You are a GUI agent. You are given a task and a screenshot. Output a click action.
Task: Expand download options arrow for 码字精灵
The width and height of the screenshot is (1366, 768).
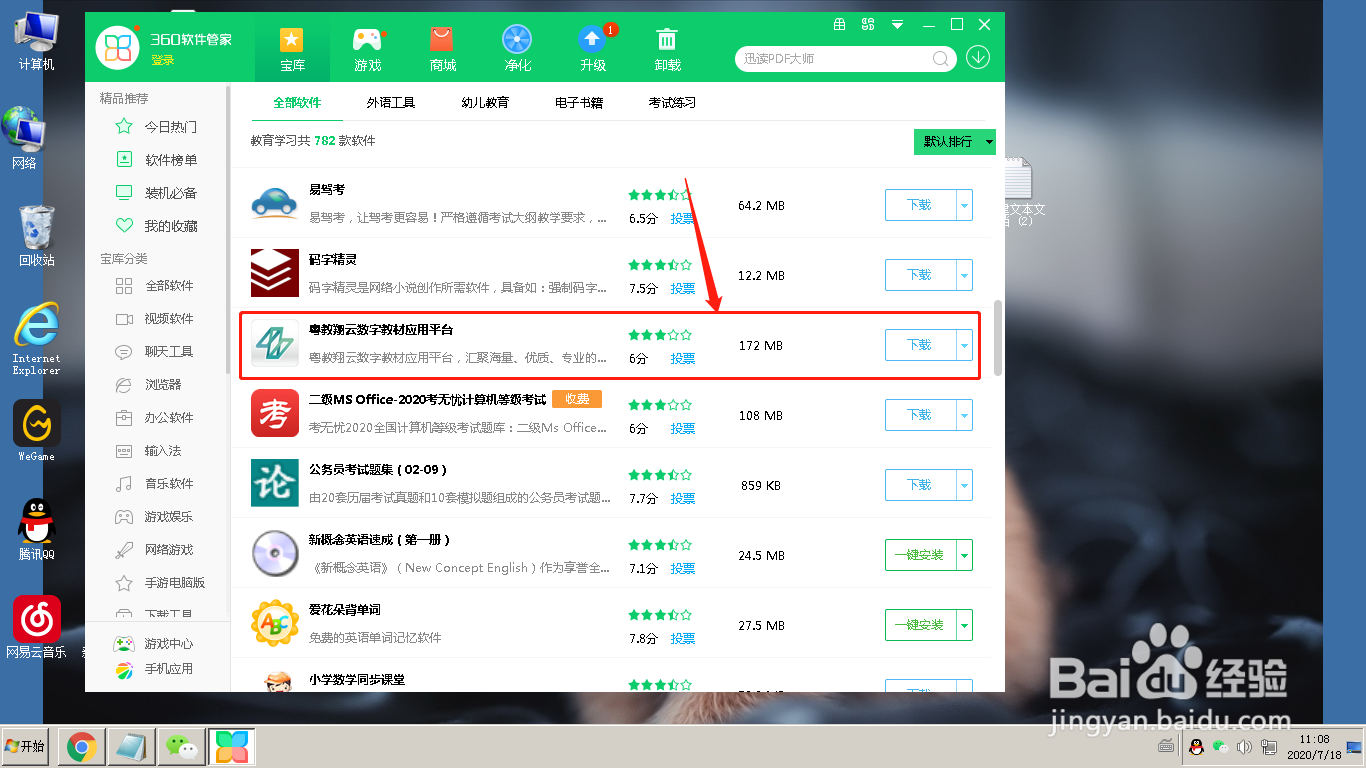tap(965, 275)
